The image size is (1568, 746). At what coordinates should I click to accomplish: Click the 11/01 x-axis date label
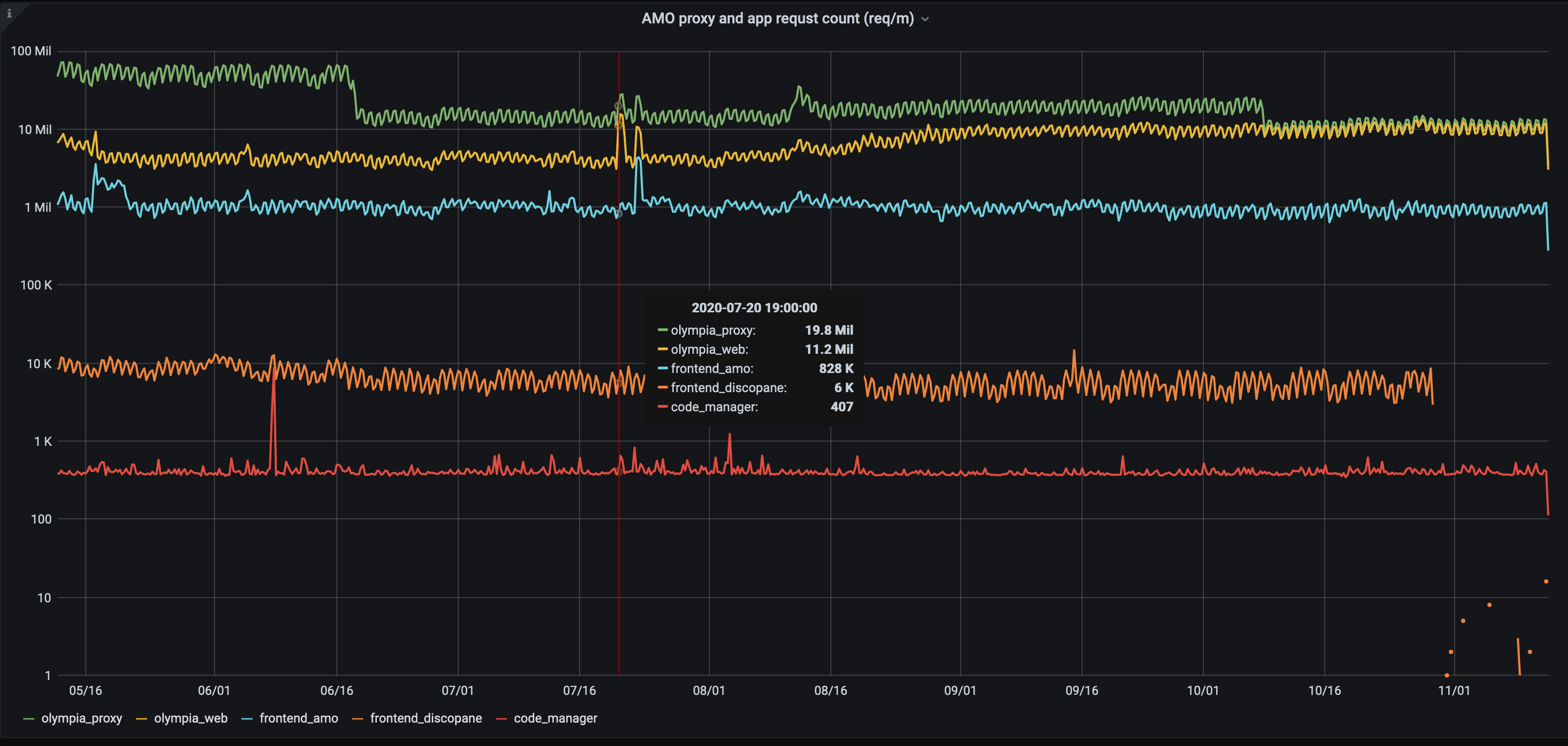pos(1454,691)
